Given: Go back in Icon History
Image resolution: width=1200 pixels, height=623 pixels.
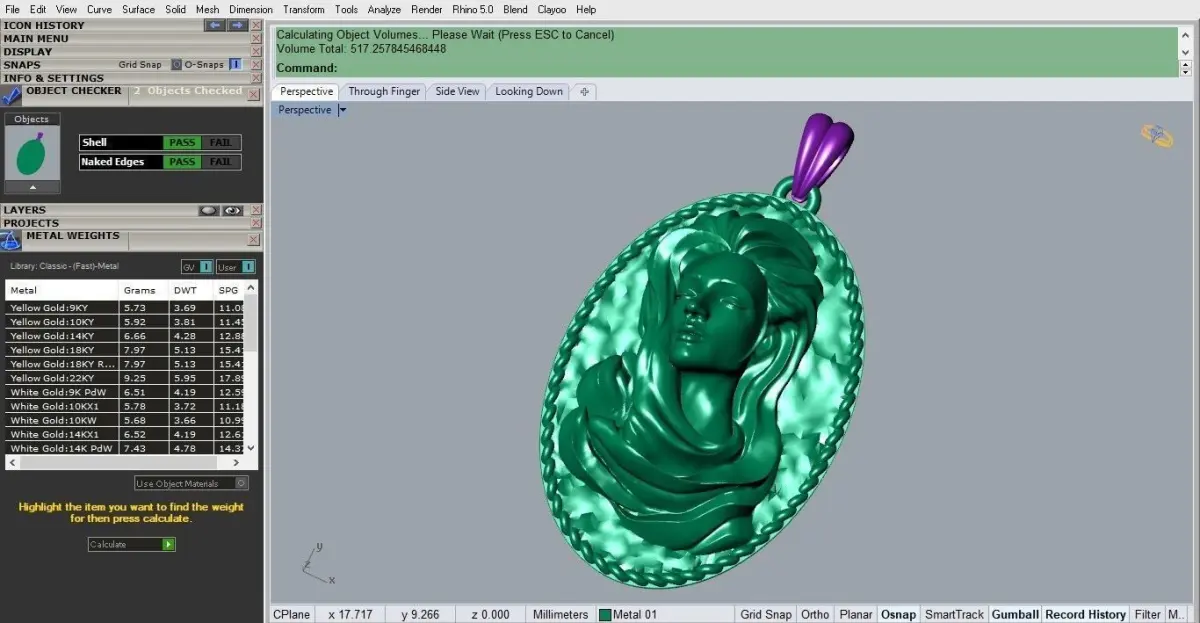Looking at the screenshot, I should (x=215, y=25).
